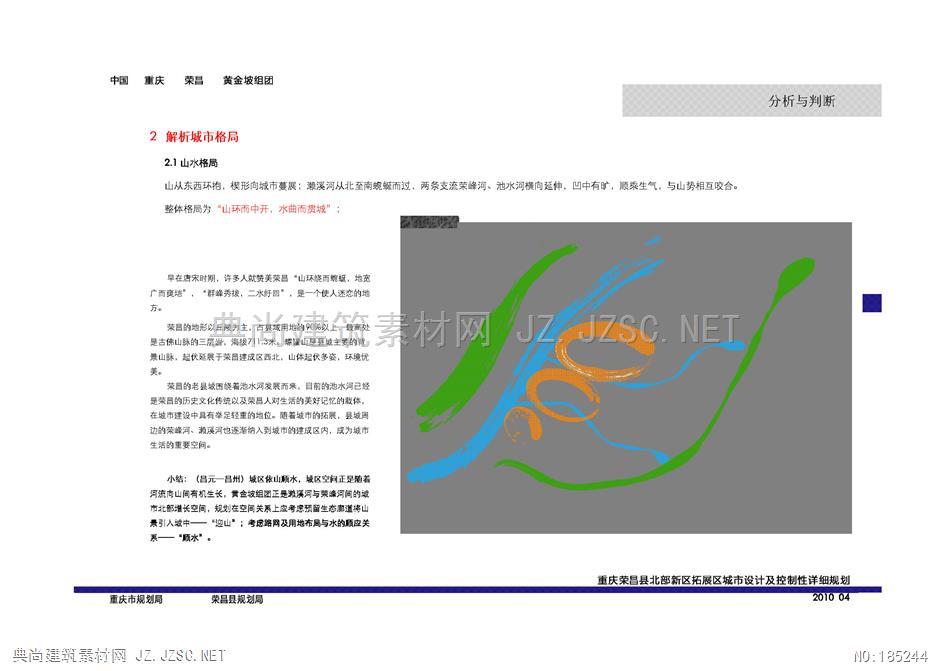This screenshot has width=950, height=671.
Task: Click the 荣昌县规划局 footer text
Action: tap(236, 600)
